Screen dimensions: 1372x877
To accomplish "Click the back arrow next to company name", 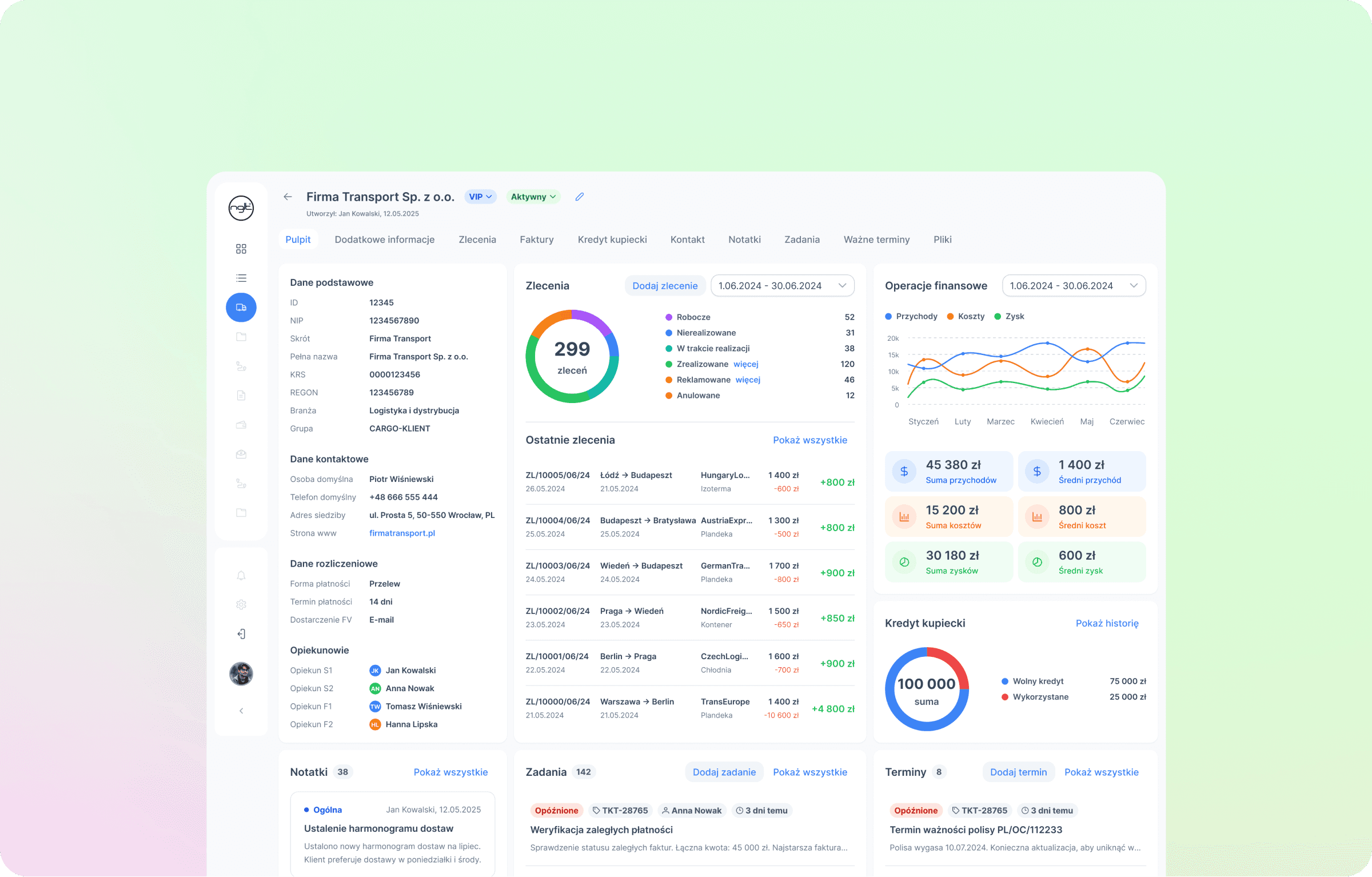I will (x=288, y=197).
